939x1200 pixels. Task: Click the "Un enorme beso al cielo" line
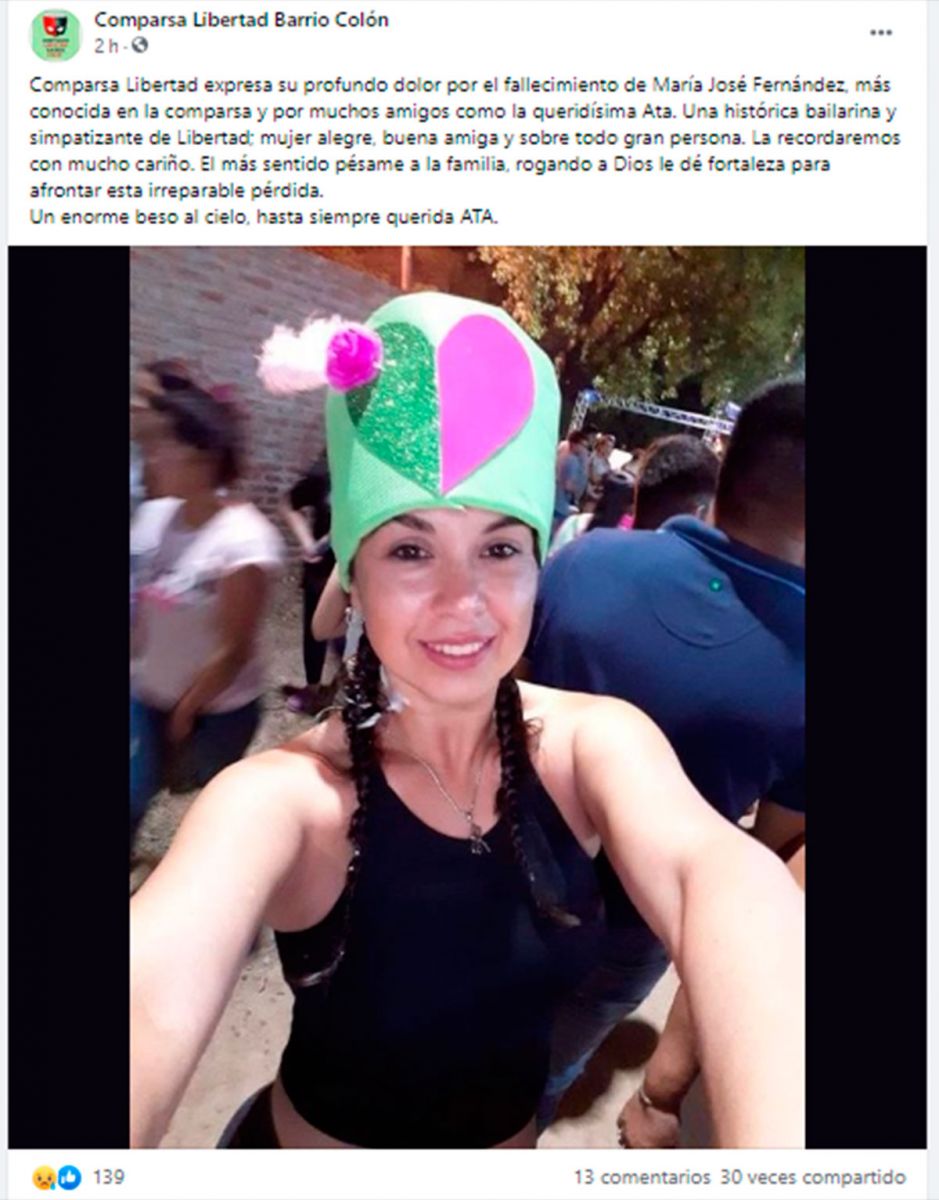pyautogui.click(x=263, y=218)
